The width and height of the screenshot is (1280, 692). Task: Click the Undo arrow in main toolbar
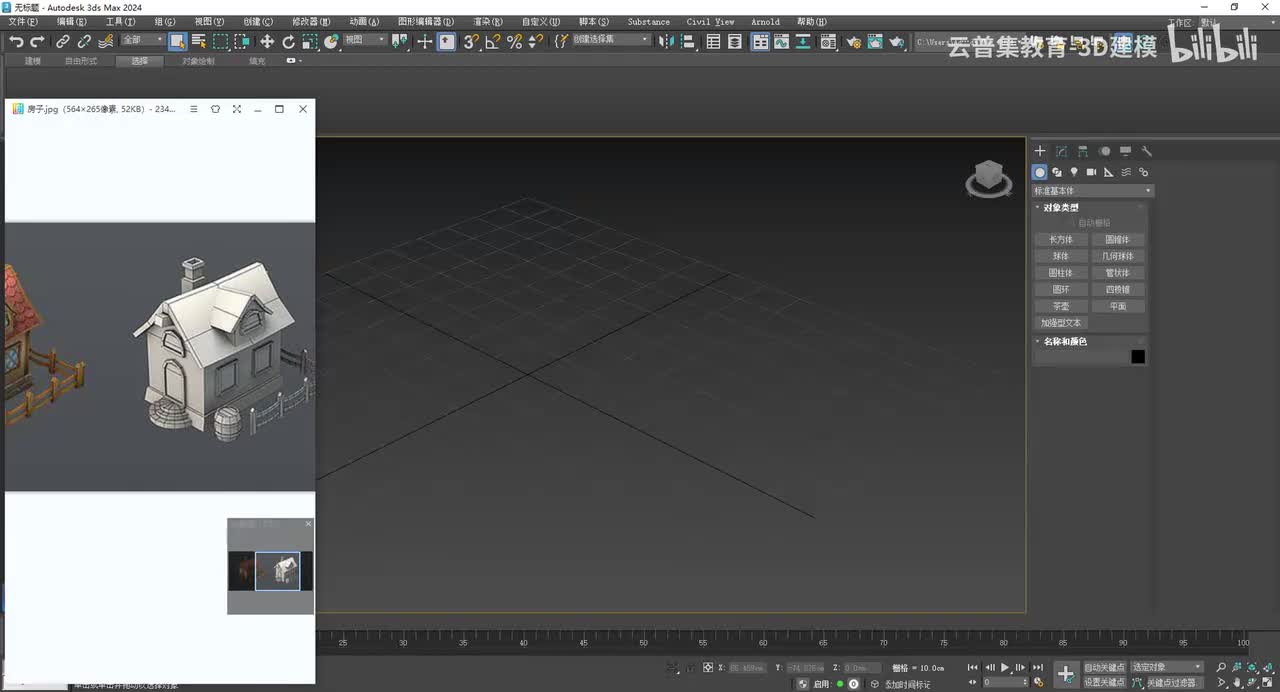[x=16, y=41]
